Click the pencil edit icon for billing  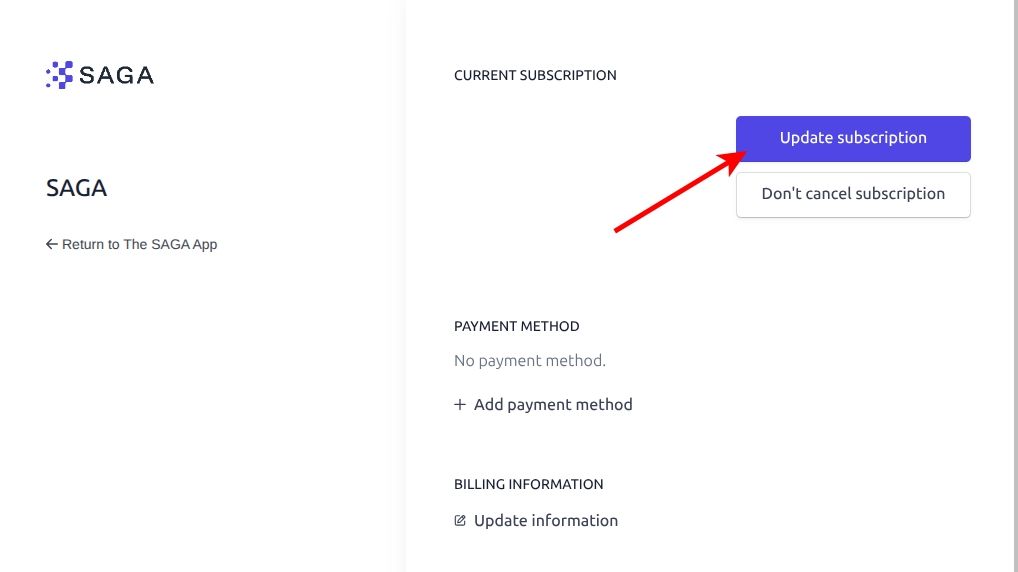pos(460,521)
